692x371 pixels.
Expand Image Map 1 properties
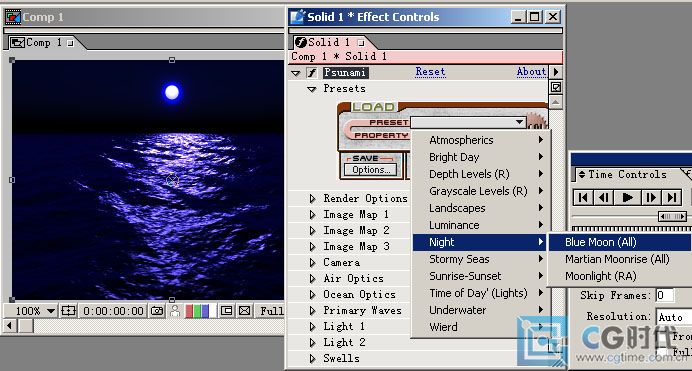312,215
